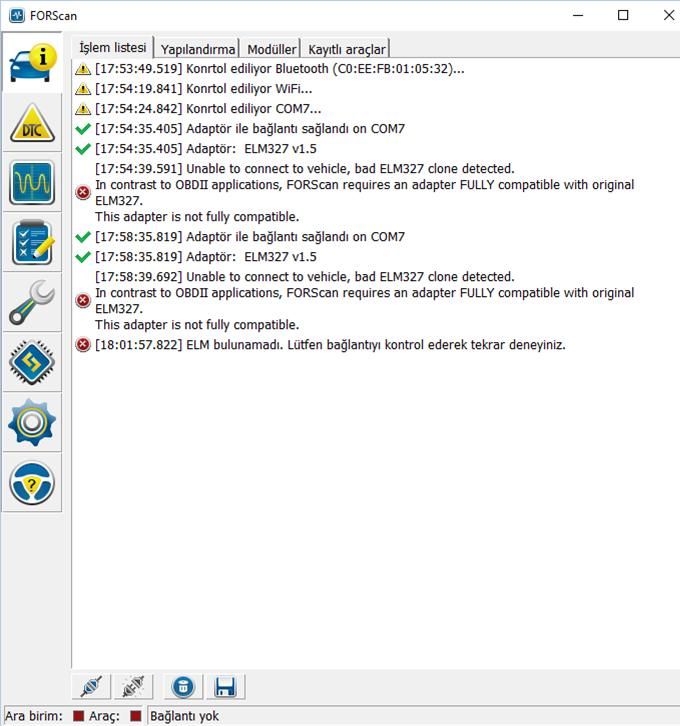The image size is (680, 726).
Task: Open the DTC trouble codes section
Action: click(32, 123)
